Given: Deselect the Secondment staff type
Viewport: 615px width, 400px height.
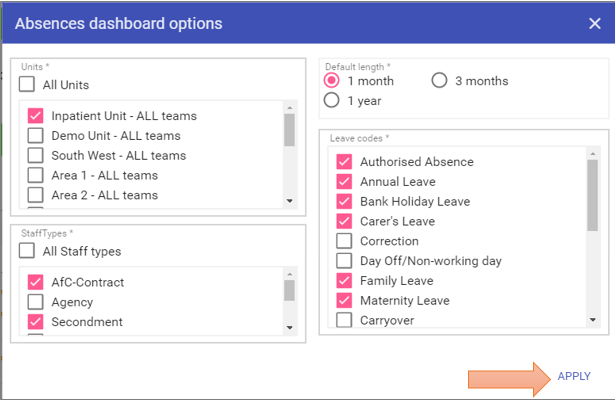Looking at the screenshot, I should pyautogui.click(x=36, y=322).
